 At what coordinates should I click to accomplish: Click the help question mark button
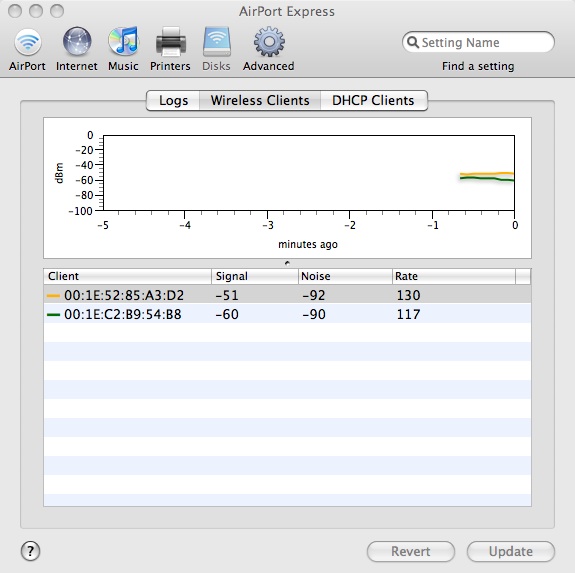click(x=30, y=551)
